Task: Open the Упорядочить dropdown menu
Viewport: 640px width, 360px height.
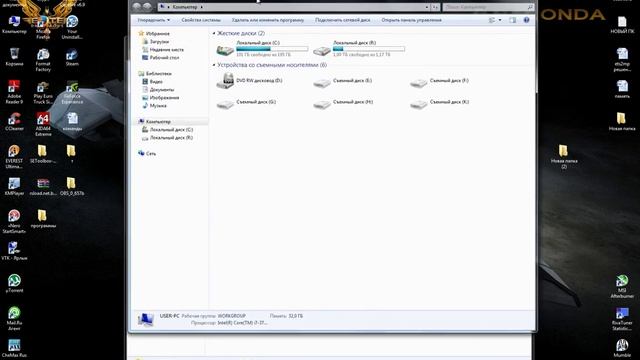Action: pyautogui.click(x=153, y=20)
